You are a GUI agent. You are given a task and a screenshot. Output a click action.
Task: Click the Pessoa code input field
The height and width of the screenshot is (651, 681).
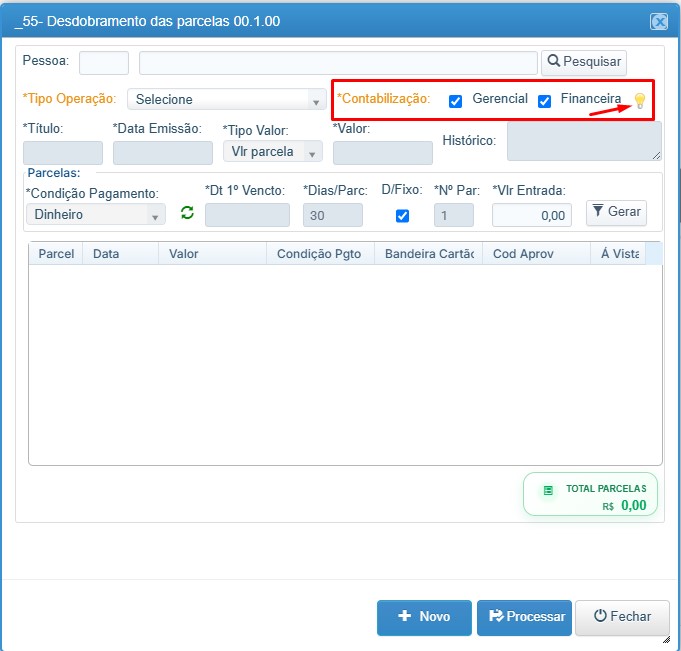pyautogui.click(x=104, y=63)
